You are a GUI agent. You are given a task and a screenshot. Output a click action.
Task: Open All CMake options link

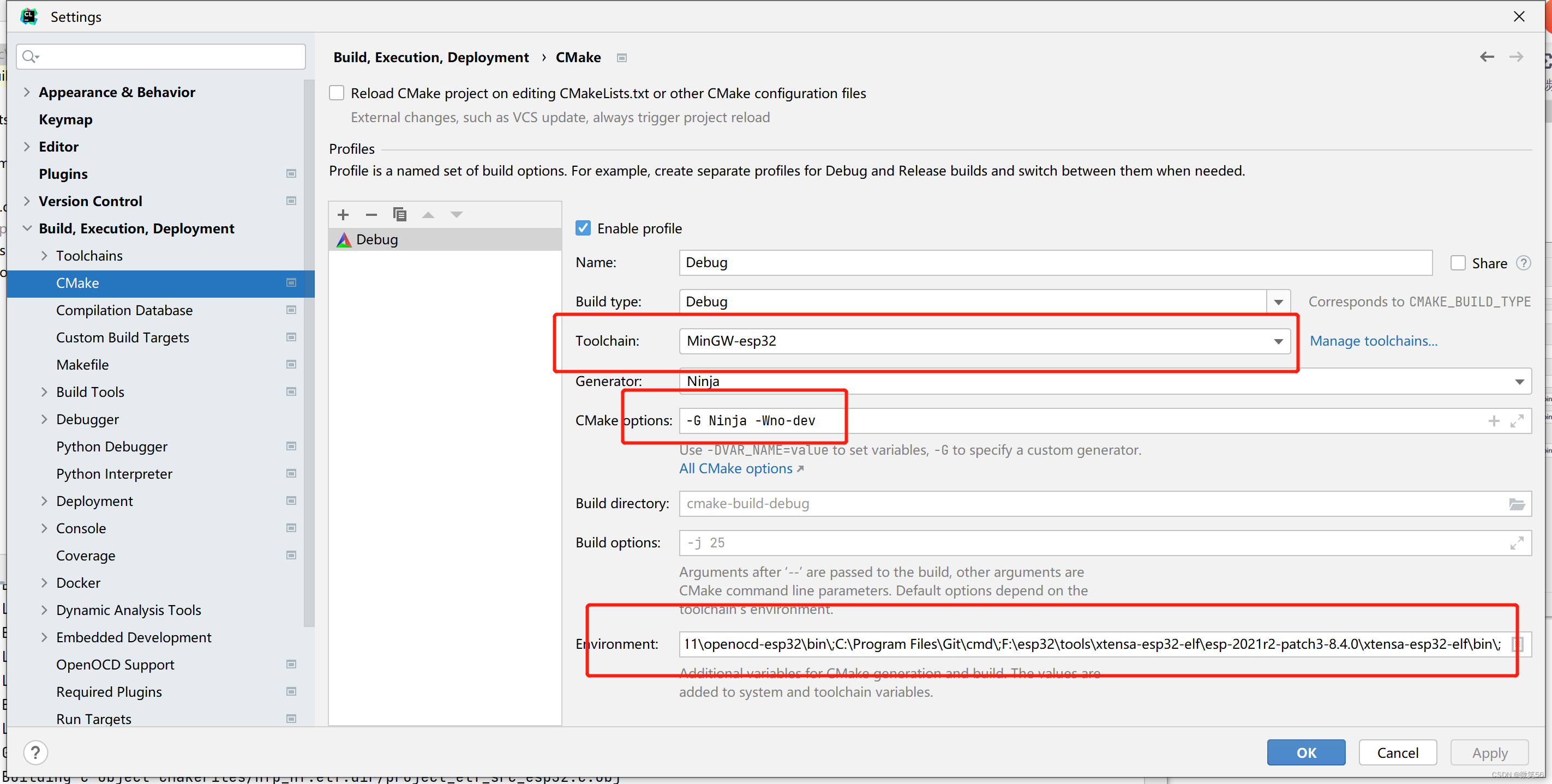[x=741, y=468]
